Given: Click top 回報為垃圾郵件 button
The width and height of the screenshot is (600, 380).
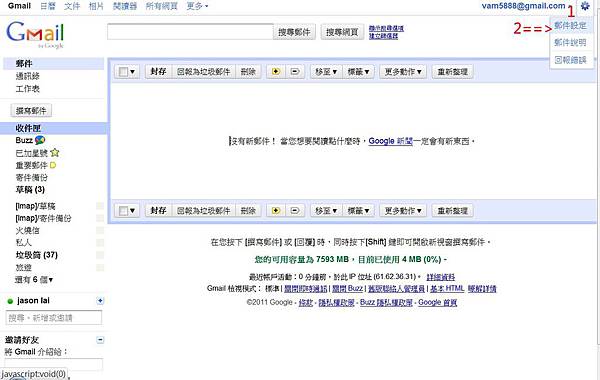Looking at the screenshot, I should click(203, 72).
